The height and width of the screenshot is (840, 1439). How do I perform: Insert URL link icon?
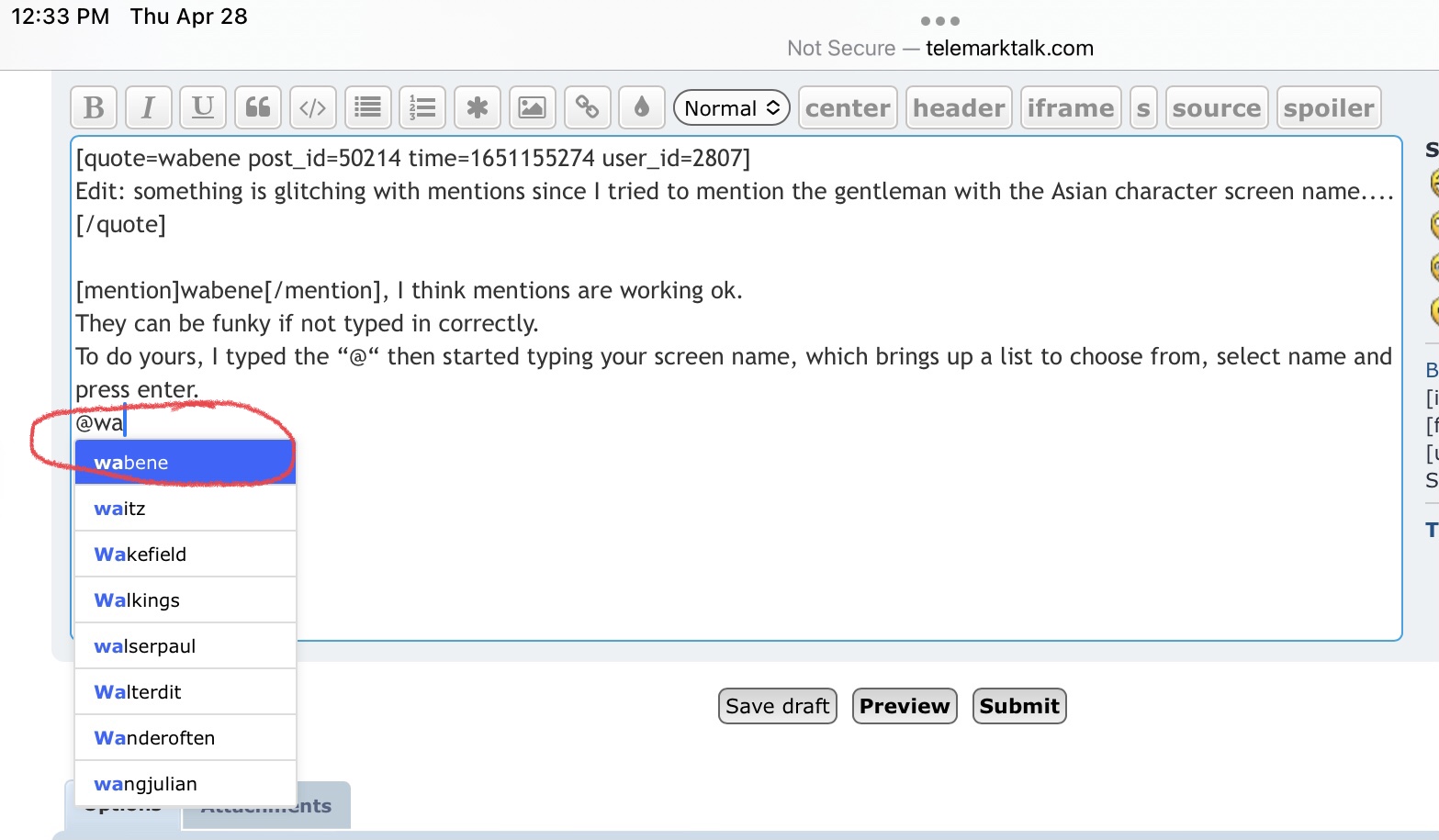coord(587,108)
